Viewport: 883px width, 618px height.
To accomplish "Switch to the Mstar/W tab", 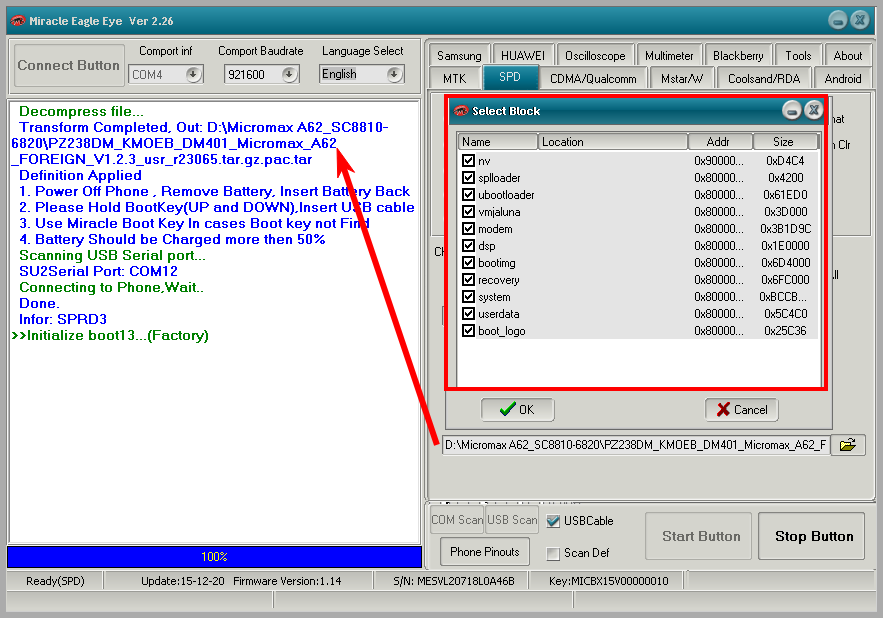I will (681, 78).
